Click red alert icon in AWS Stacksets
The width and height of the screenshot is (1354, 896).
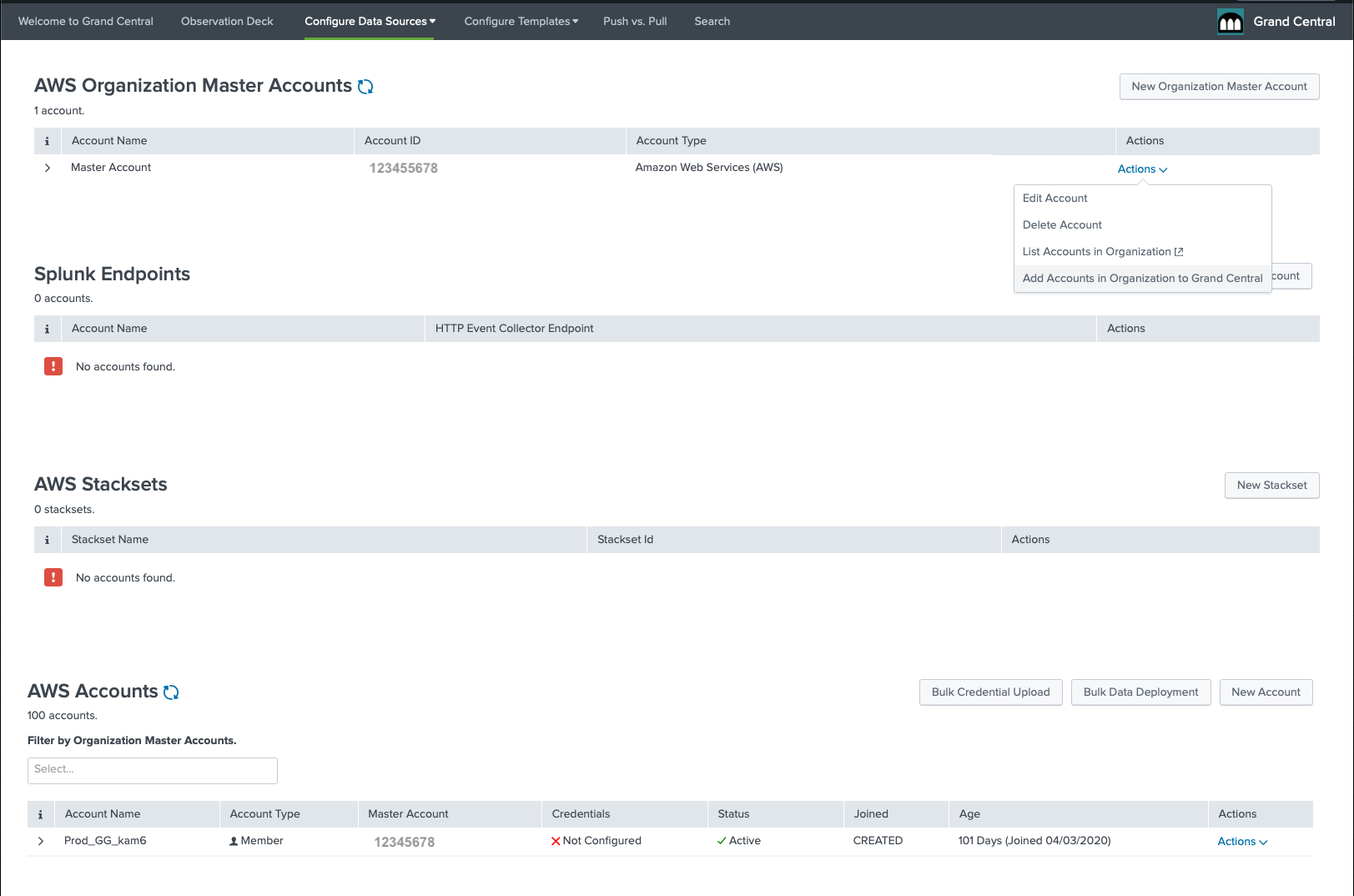[x=53, y=577]
